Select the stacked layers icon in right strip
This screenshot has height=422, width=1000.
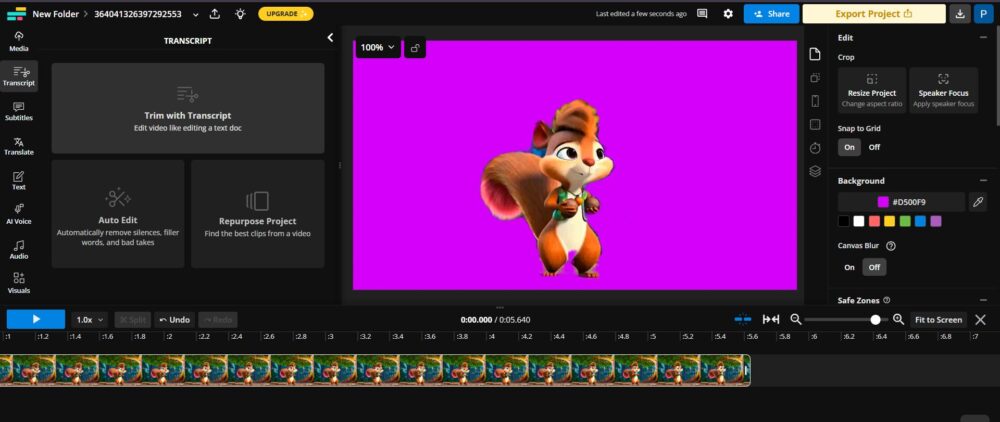(814, 171)
